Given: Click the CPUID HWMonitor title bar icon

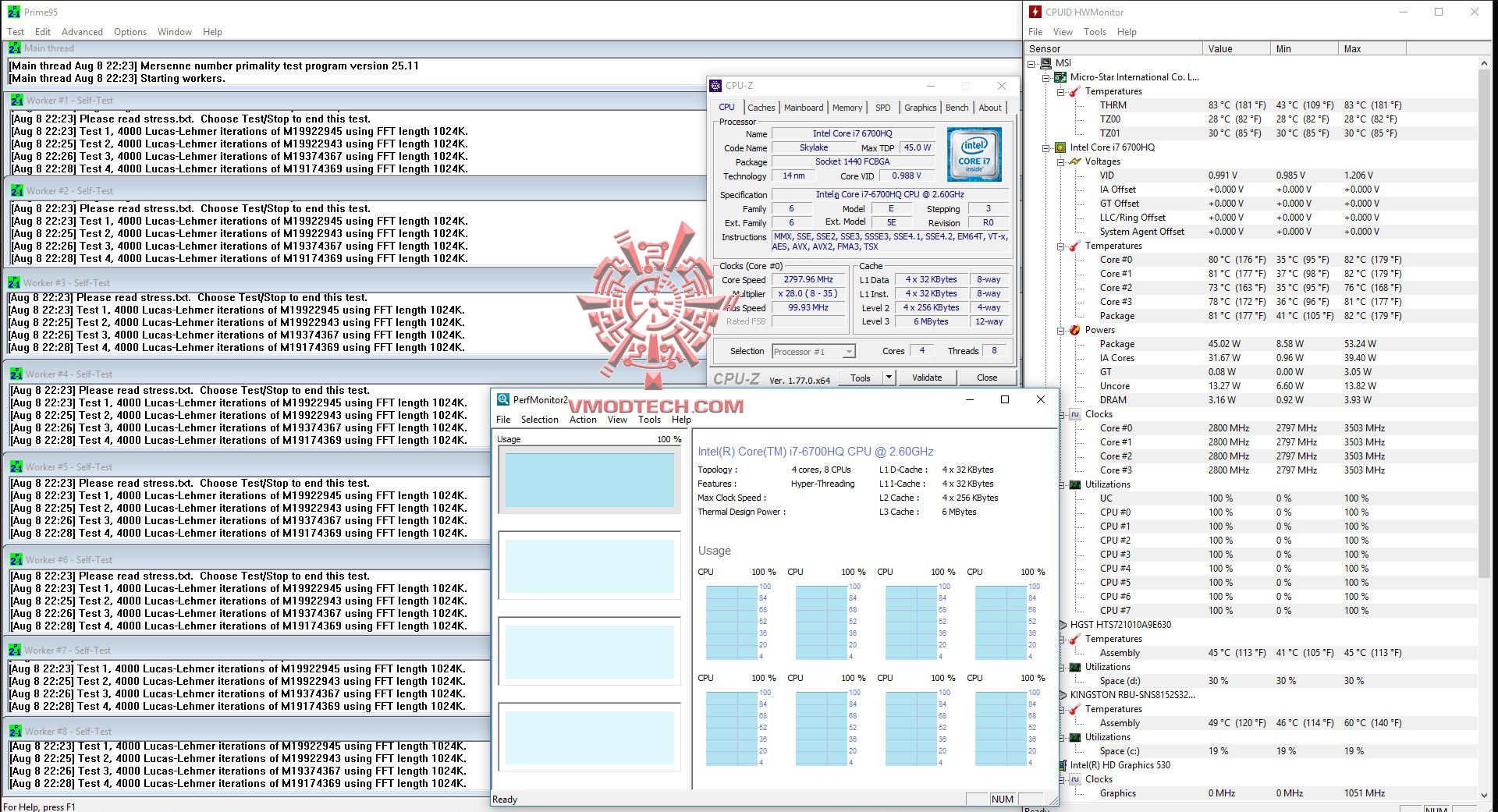Looking at the screenshot, I should (x=1035, y=12).
